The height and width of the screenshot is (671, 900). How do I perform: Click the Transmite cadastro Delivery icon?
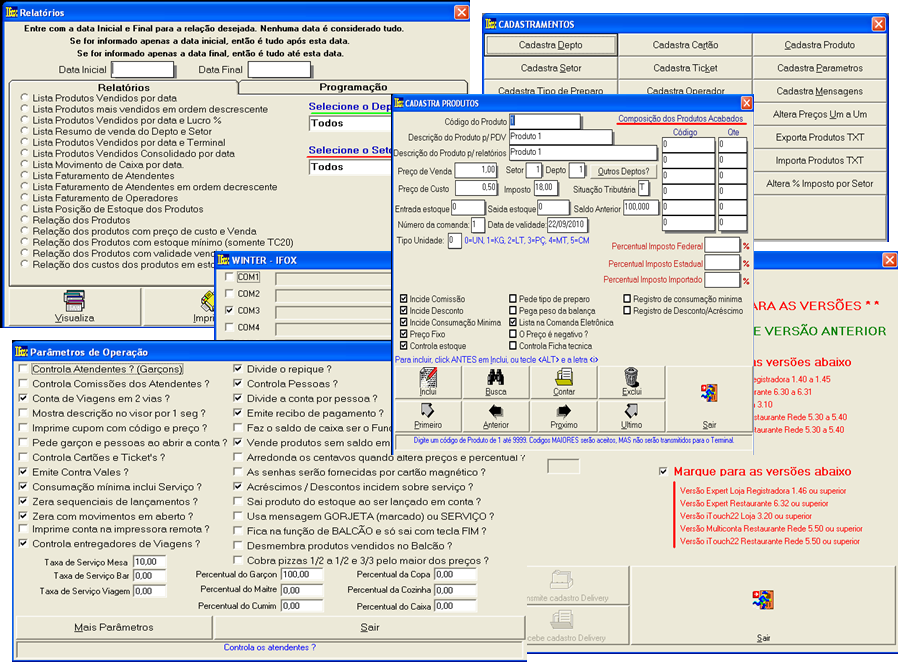coord(561,580)
